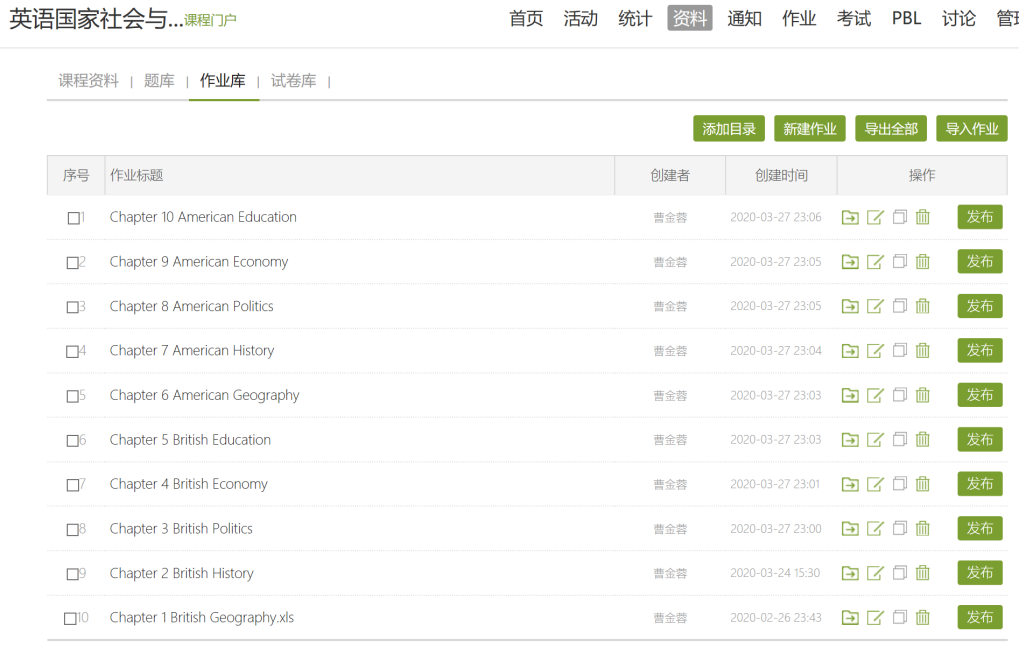Copy the Chapter 8 American Politics assignment

[x=899, y=306]
